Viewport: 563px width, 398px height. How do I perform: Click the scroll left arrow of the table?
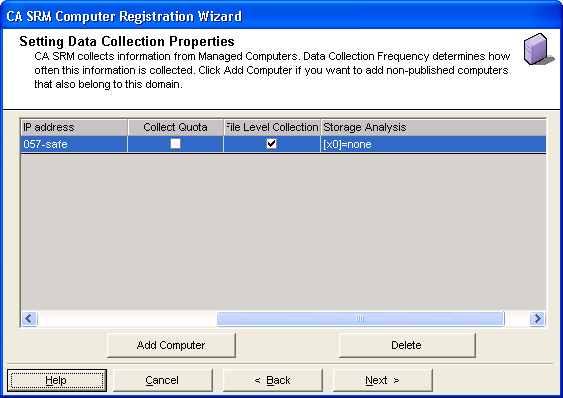[29, 319]
